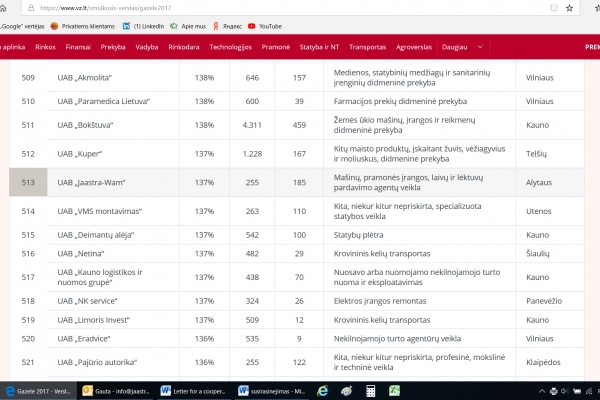Select company UAB „Bokštuva"
The height and width of the screenshot is (400, 600).
coord(85,125)
